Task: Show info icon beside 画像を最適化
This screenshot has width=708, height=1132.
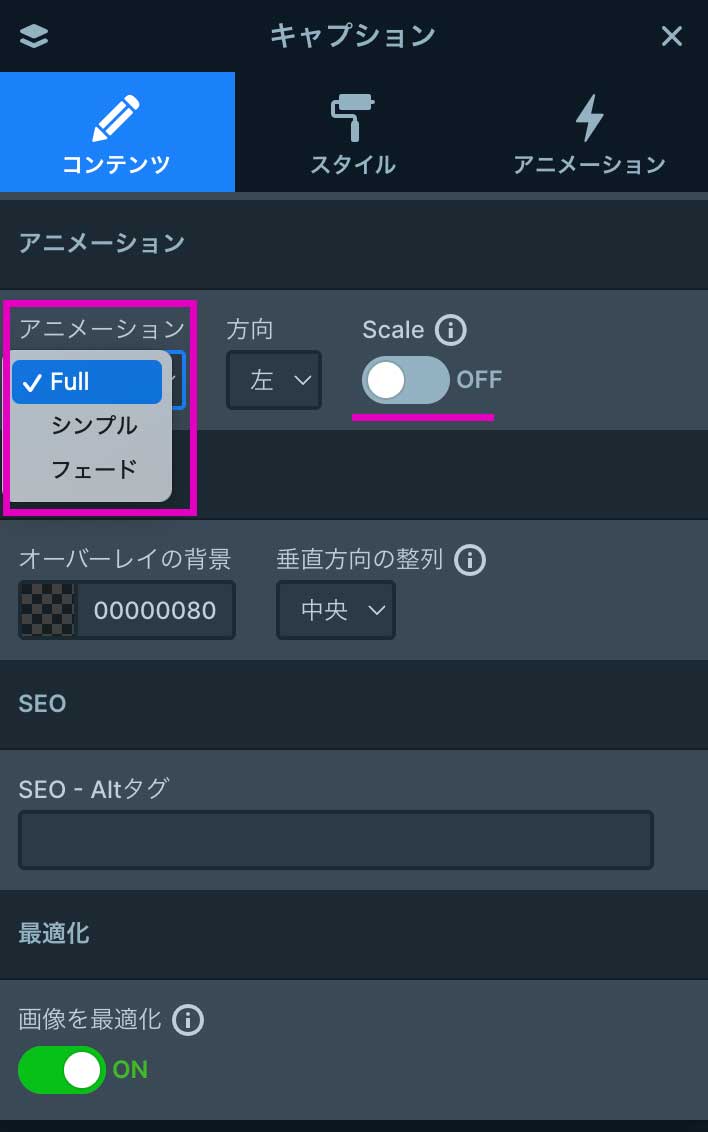Action: (188, 1020)
